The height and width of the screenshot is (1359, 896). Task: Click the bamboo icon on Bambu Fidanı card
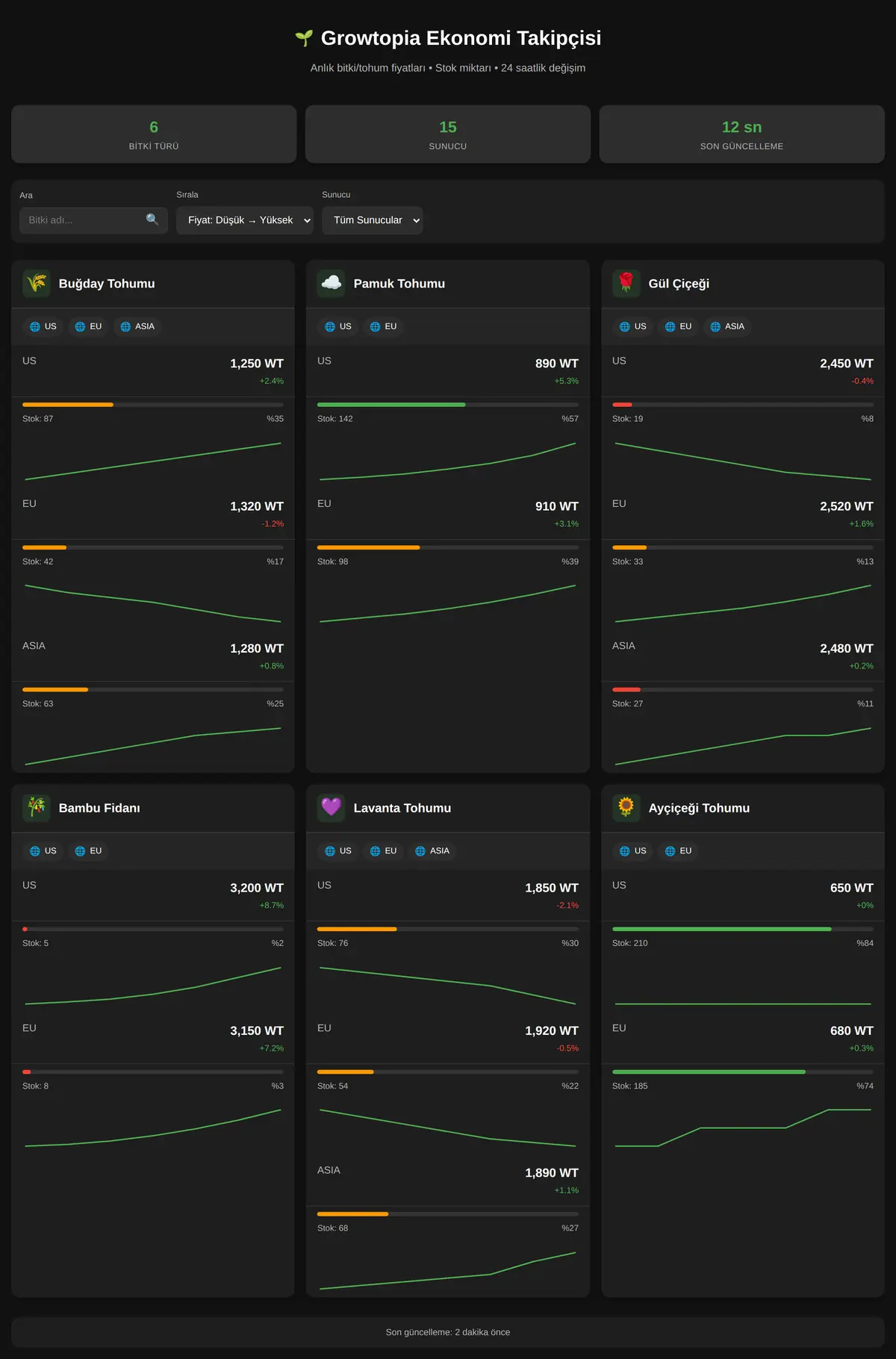[37, 808]
